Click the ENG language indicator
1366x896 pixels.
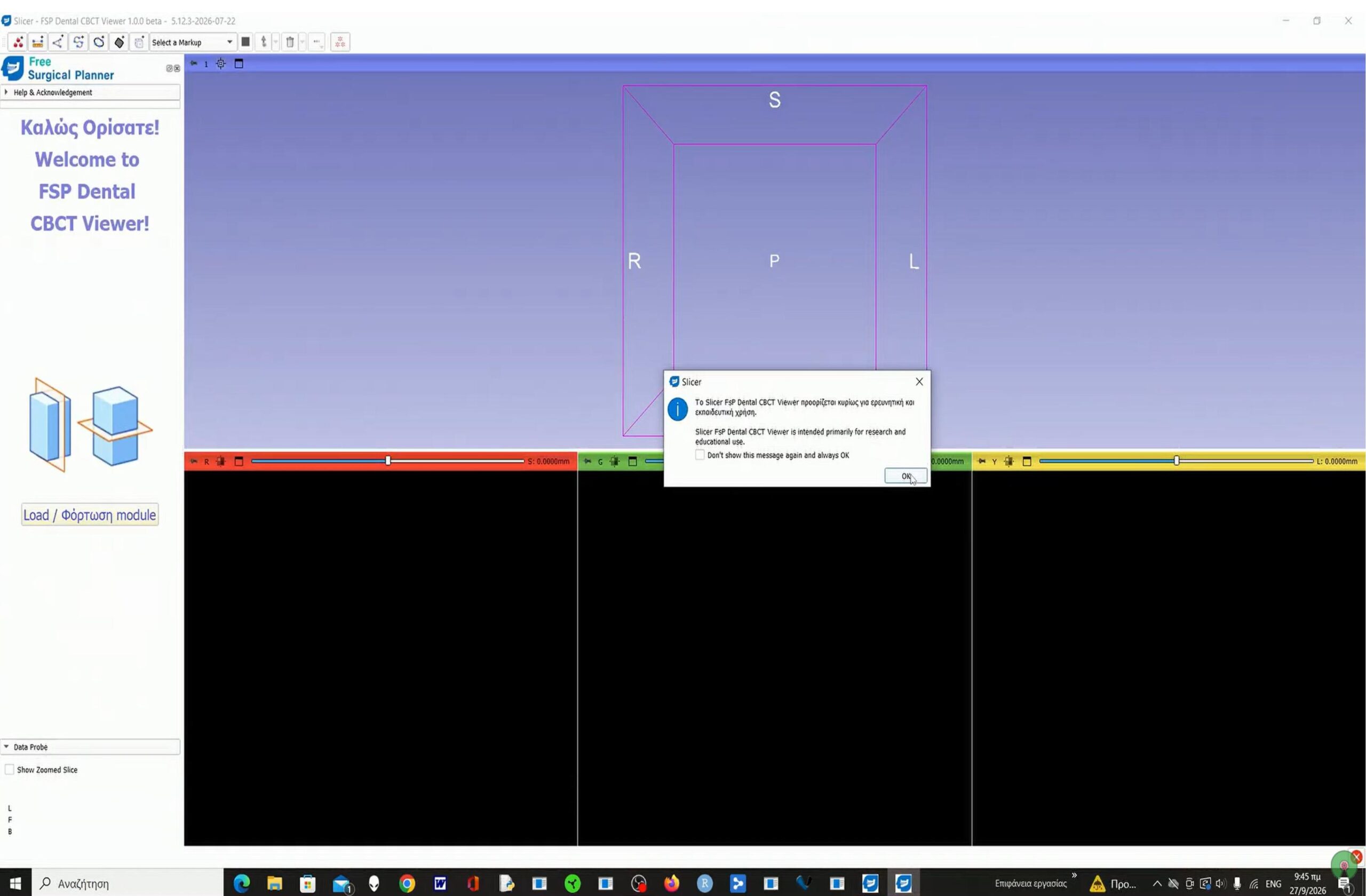coord(1273,883)
